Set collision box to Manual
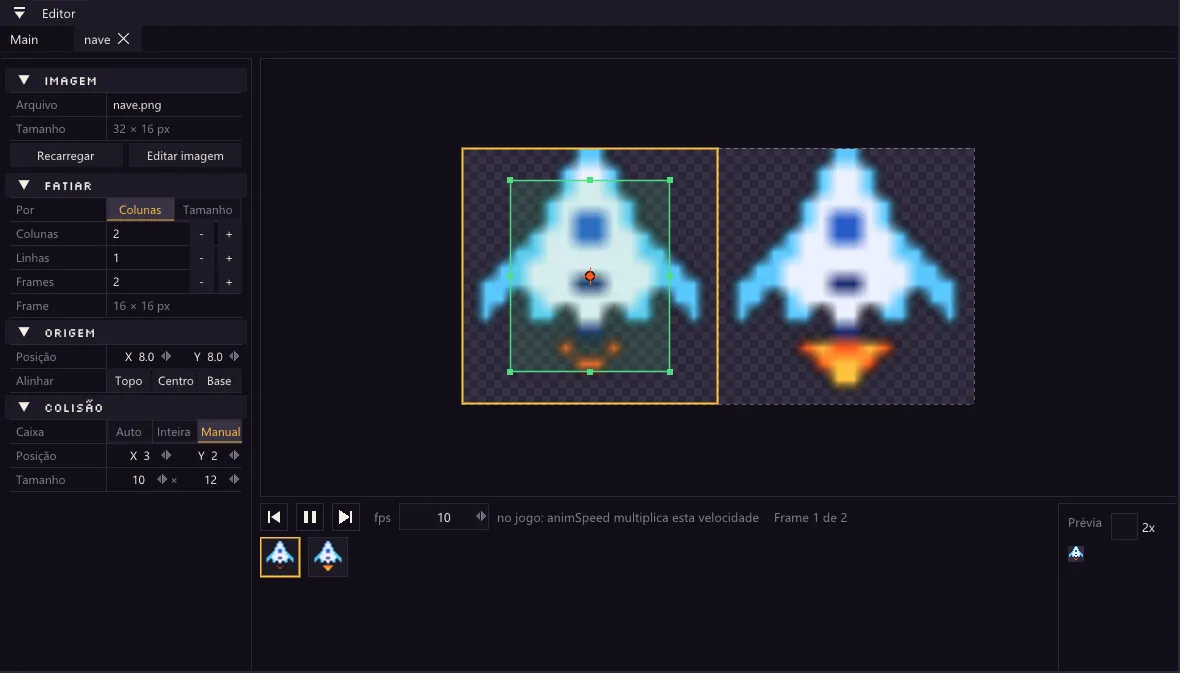1180x673 pixels. [220, 431]
